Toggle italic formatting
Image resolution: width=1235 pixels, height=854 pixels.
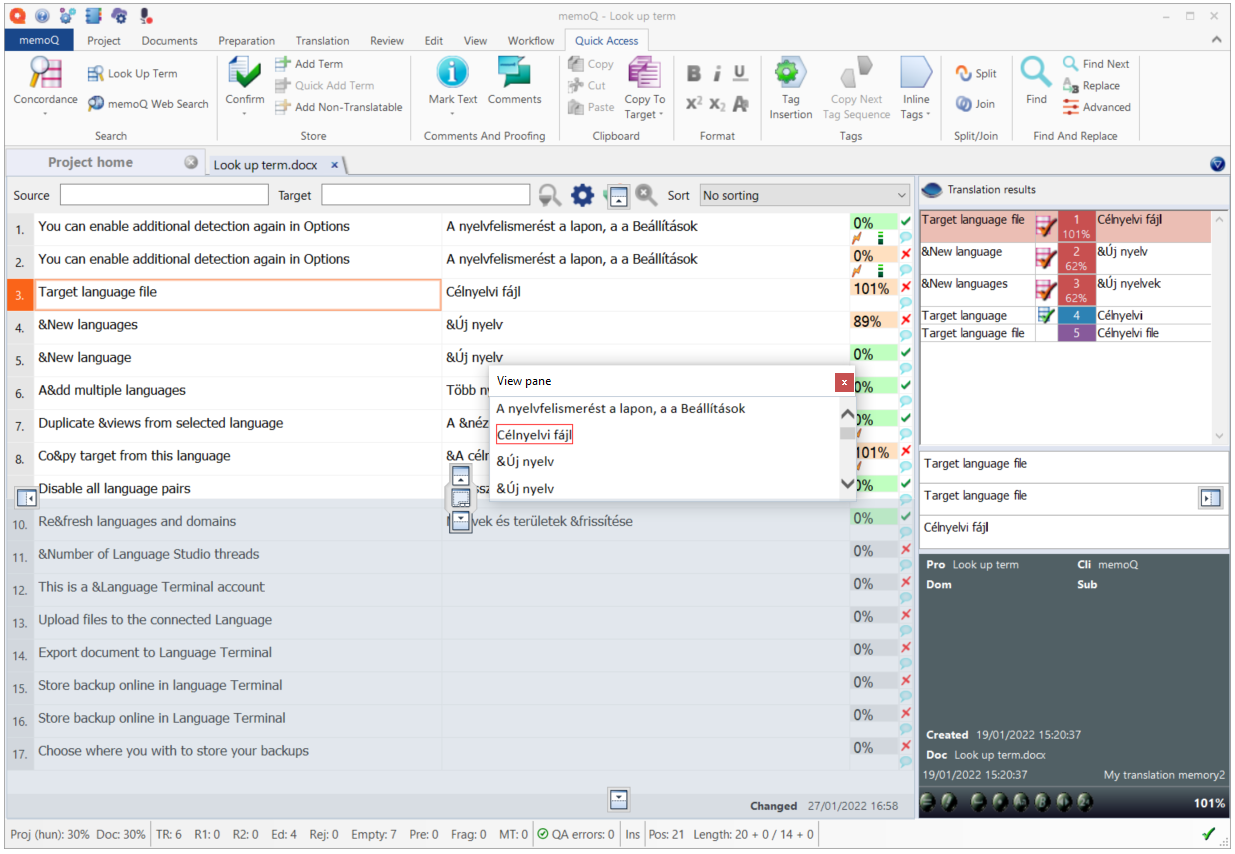click(x=716, y=74)
